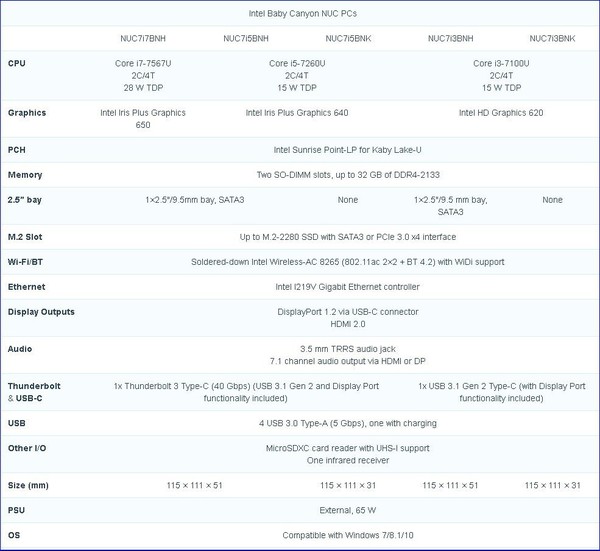Screen dimensions: 600x551
Task: Select the NUC7i5BNK column header
Action: 348,39
